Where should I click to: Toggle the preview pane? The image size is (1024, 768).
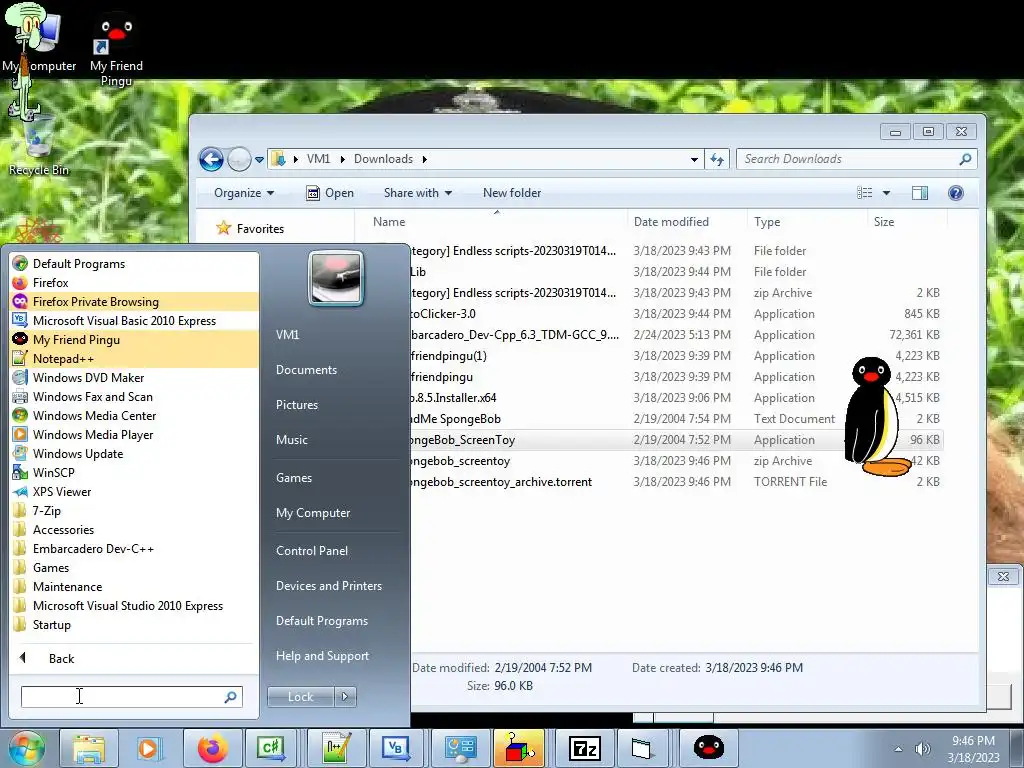tap(920, 193)
